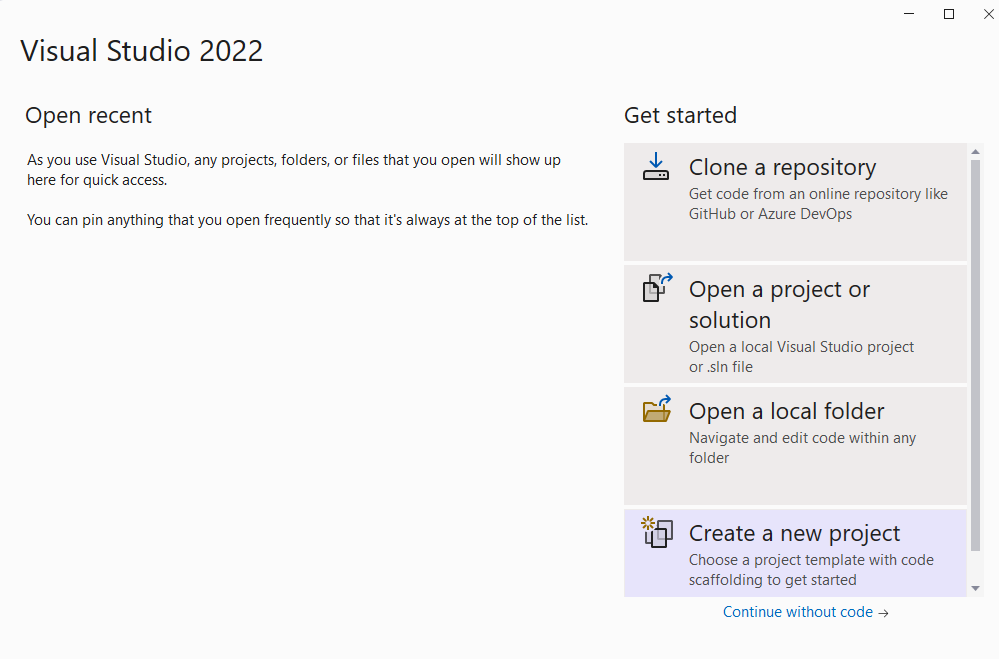
Task: Click the scrollbar up arrow
Action: (x=976, y=152)
